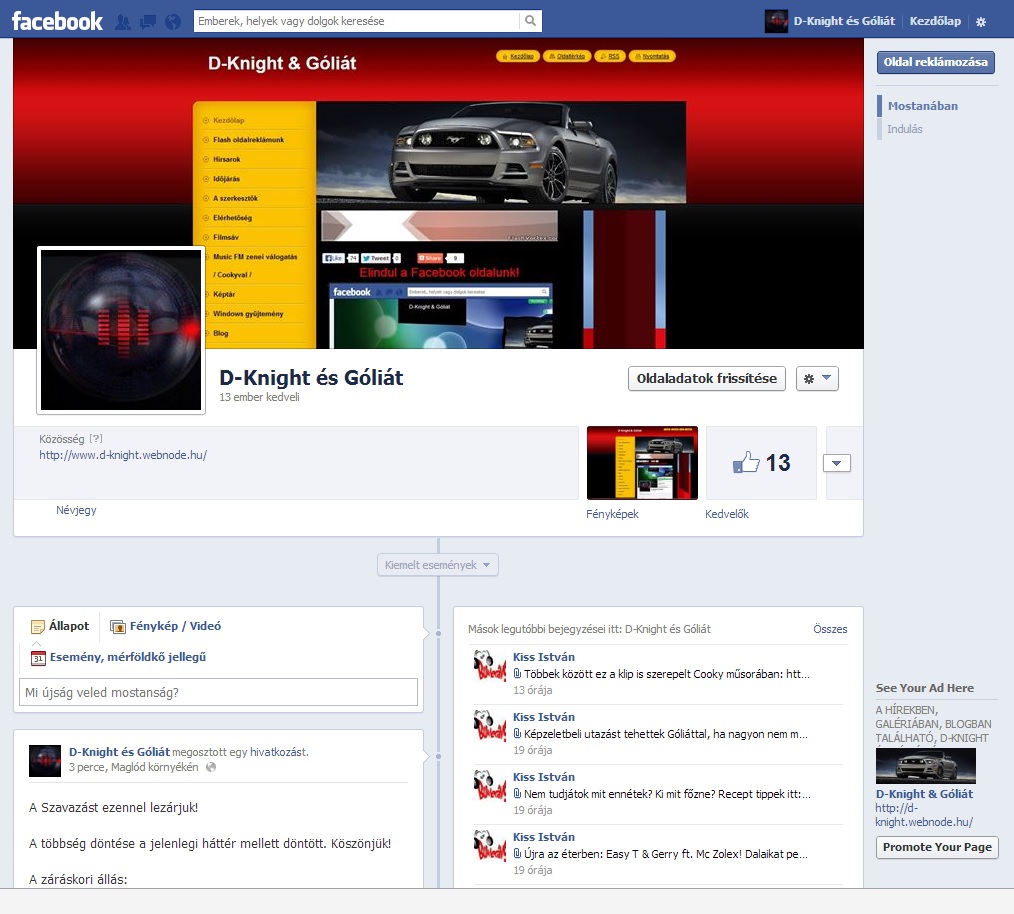Click the Mustang ad thumbnail
1014x914 pixels.
(x=925, y=766)
